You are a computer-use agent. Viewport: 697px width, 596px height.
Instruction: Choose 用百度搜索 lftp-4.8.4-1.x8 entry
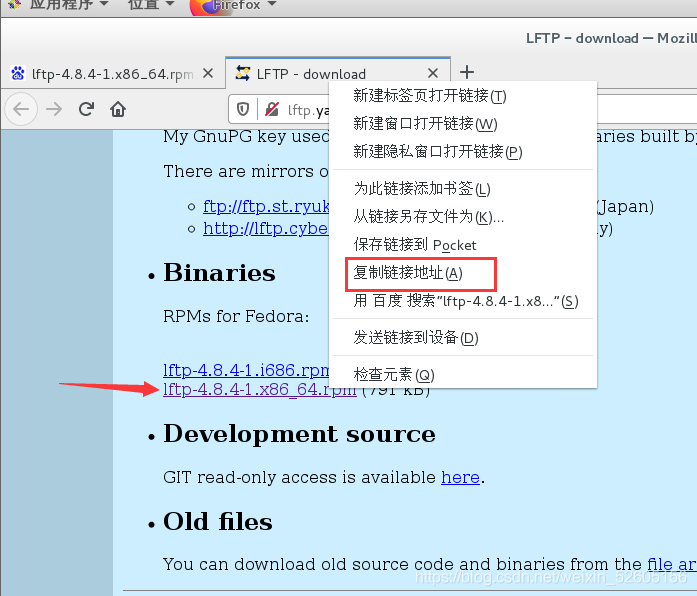coord(463,301)
